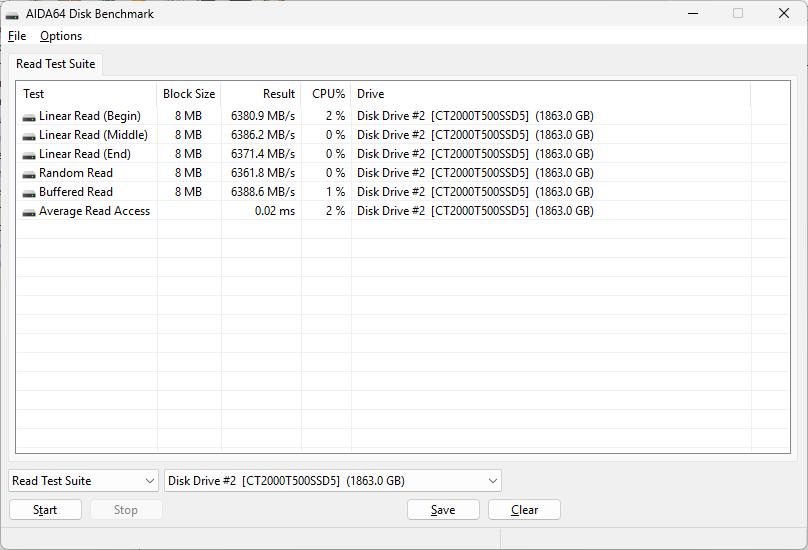Sort by the Result column header
808x550 pixels.
(x=261, y=94)
